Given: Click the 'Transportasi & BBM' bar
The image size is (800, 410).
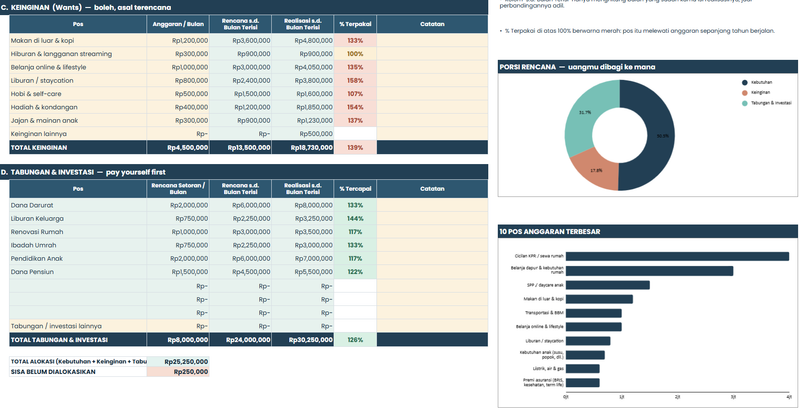Looking at the screenshot, I should [x=593, y=313].
